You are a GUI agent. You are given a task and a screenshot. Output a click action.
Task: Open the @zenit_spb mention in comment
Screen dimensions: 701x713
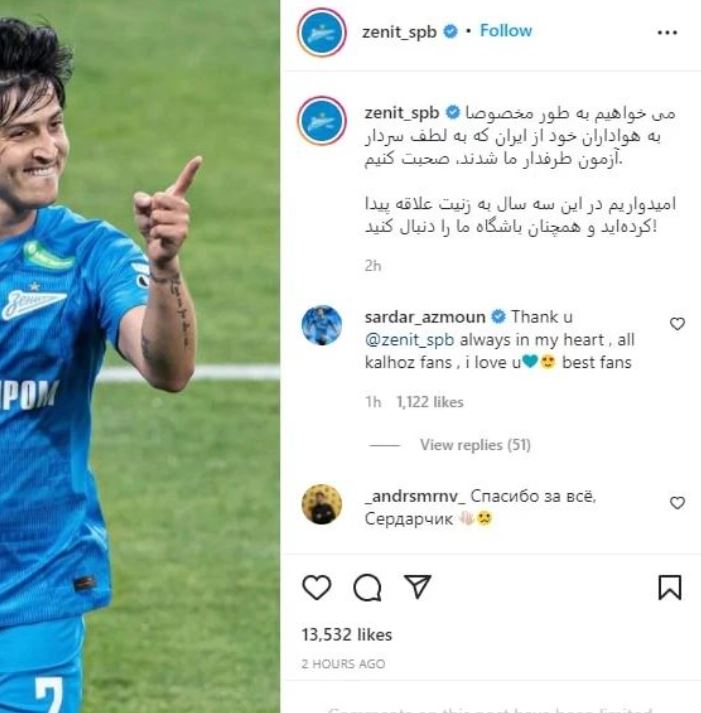click(x=409, y=340)
